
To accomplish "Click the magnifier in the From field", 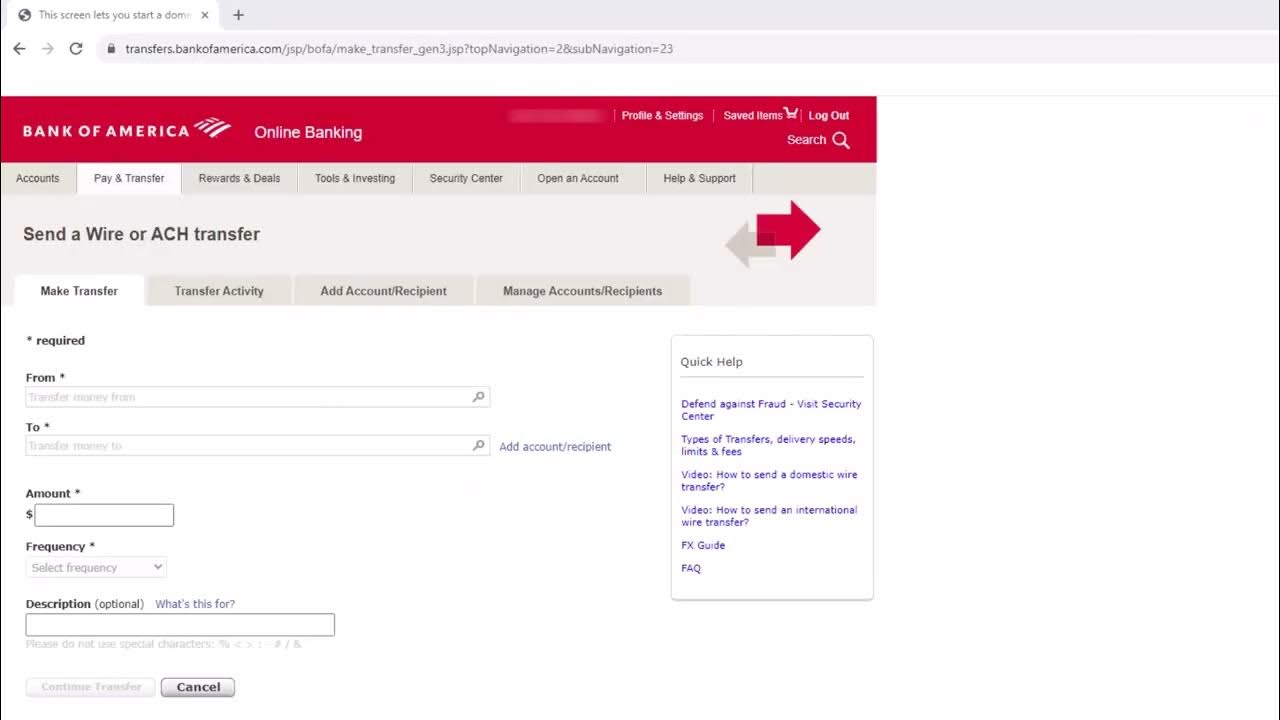I will pyautogui.click(x=478, y=397).
